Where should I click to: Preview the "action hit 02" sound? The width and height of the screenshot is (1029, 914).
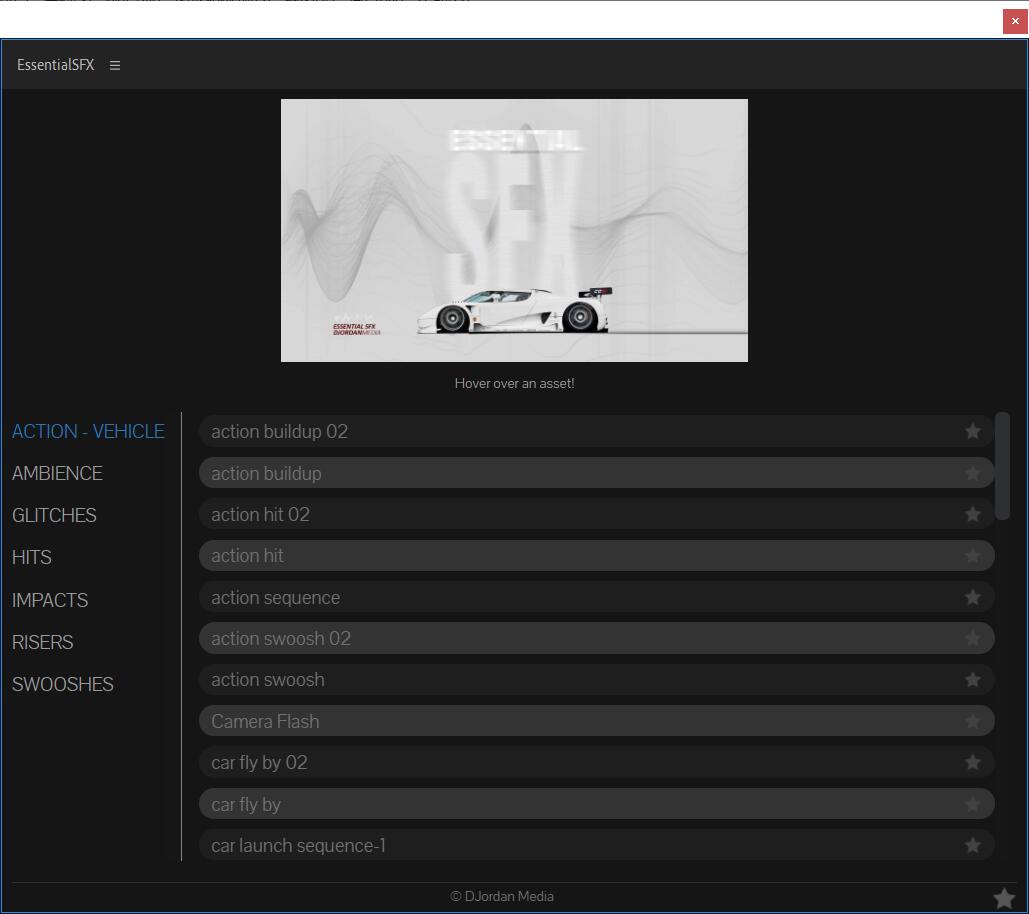tap(500, 514)
